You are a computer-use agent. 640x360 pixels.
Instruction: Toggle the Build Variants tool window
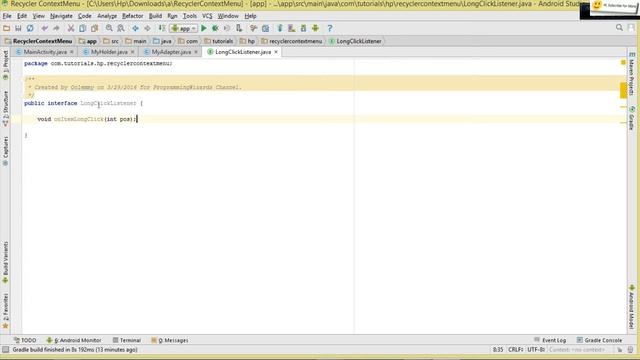[5, 262]
